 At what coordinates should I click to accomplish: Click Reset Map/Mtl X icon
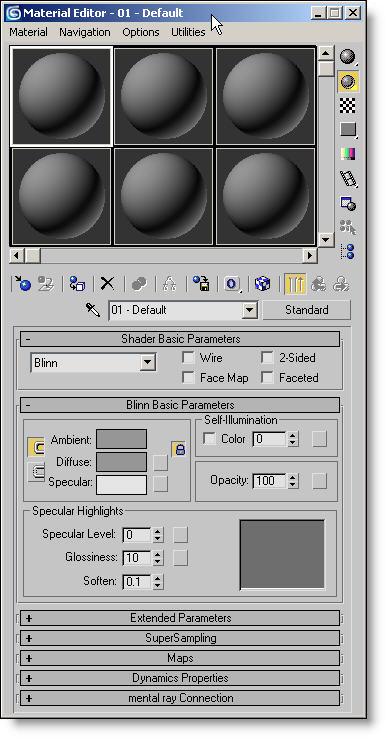pos(108,284)
